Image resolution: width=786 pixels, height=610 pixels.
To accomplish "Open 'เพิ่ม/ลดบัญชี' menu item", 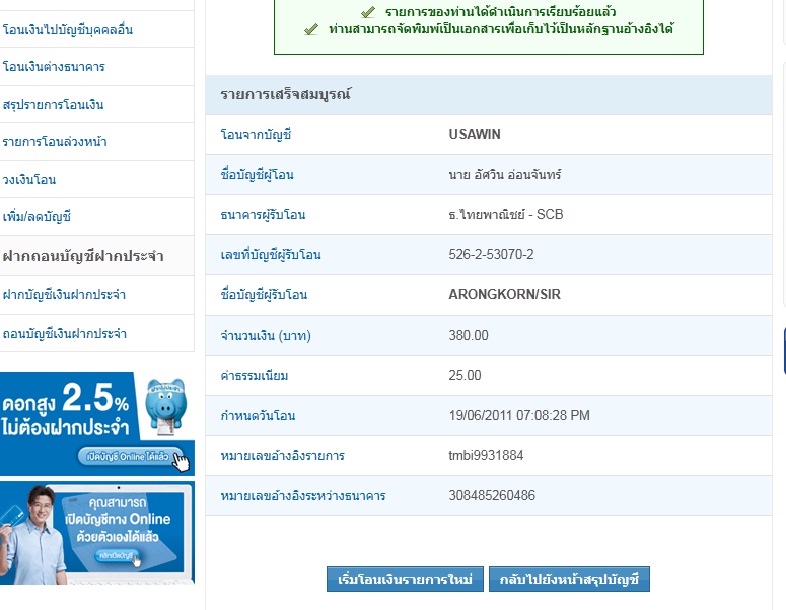I will point(37,217).
